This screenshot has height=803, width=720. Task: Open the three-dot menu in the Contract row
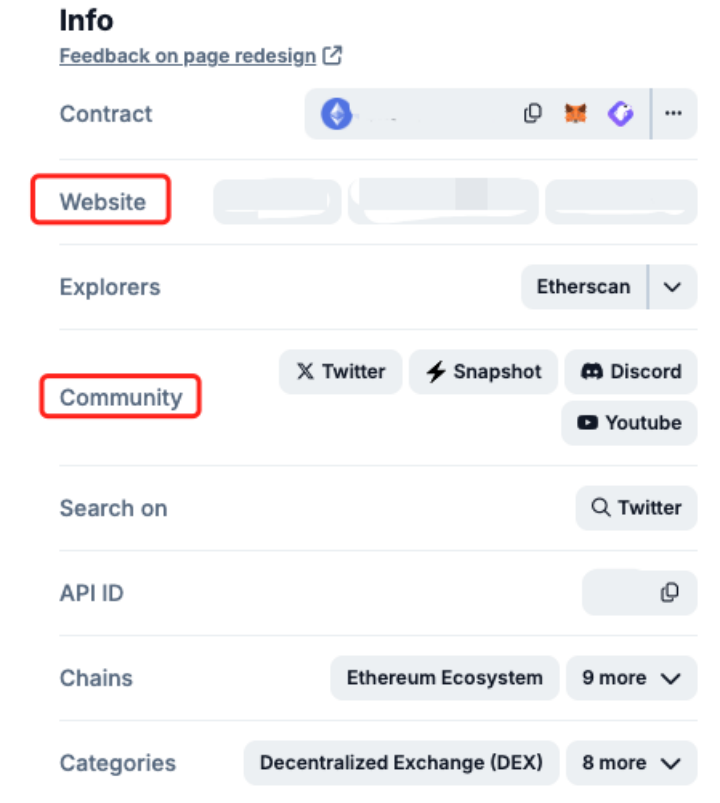tap(674, 114)
